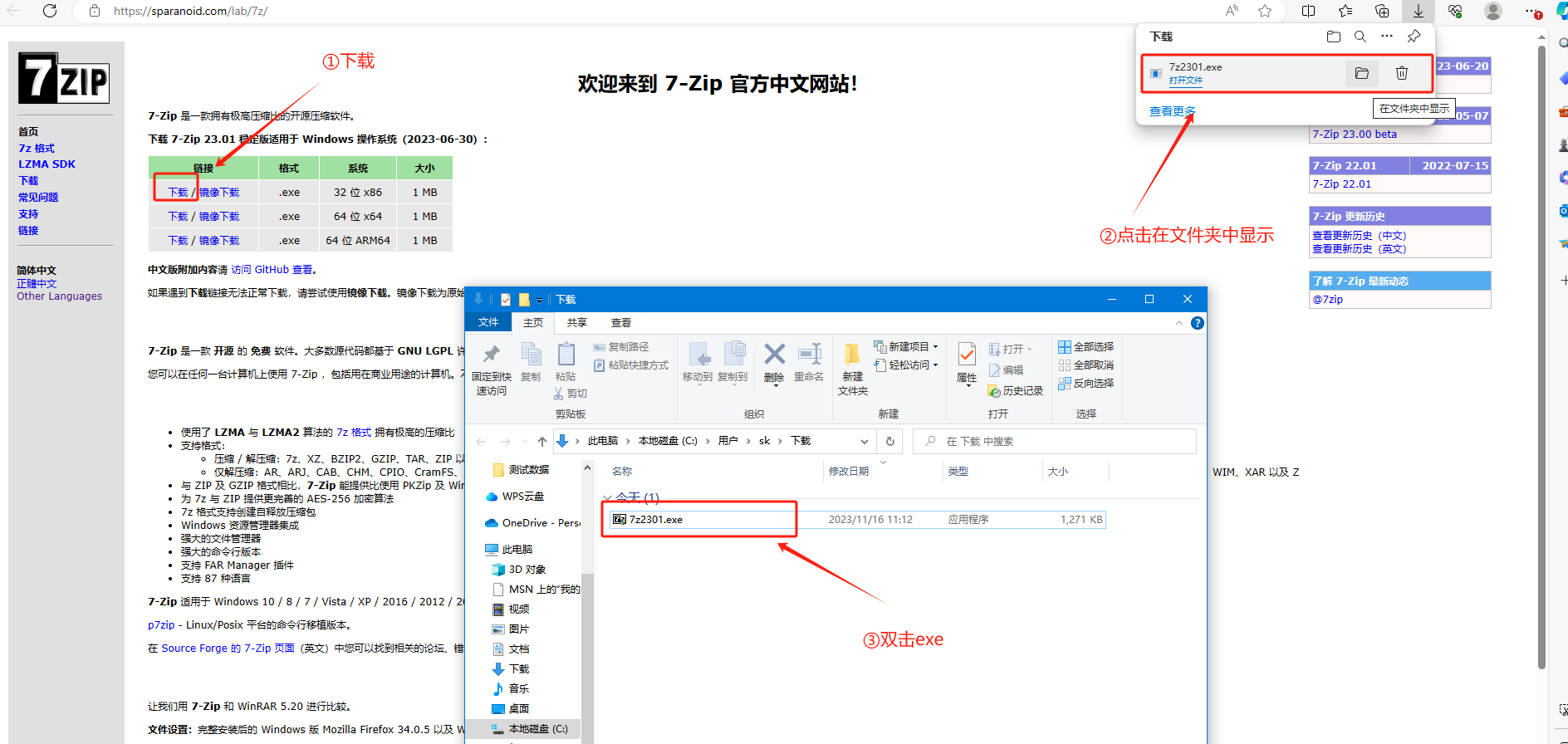Viewport: 1568px width, 744px height.
Task: Select 3D Objects in Explorer navigation tree
Action: pyautogui.click(x=519, y=570)
